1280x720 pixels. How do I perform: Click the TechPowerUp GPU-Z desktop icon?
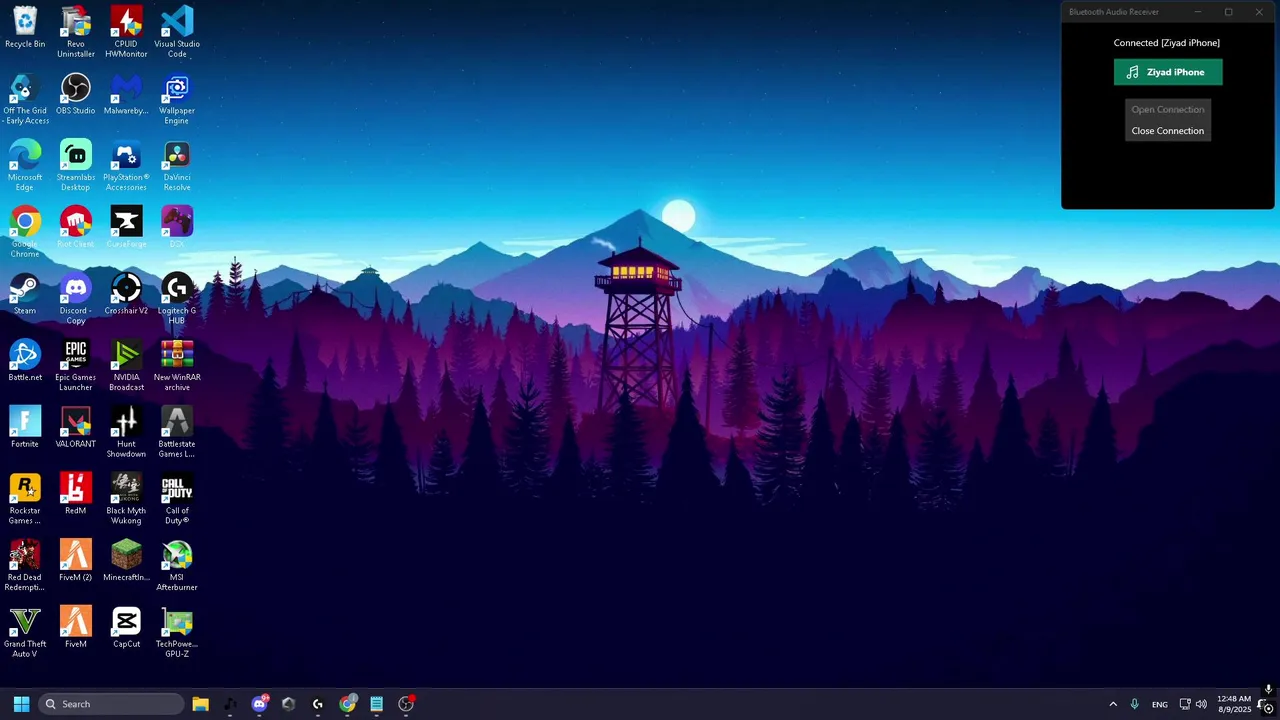[177, 632]
